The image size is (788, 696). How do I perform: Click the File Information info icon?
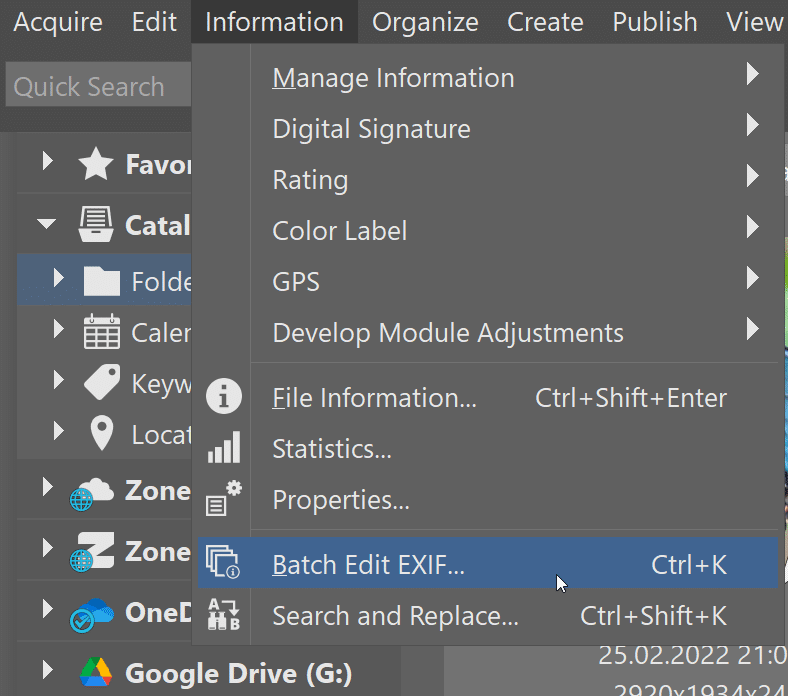pos(224,398)
